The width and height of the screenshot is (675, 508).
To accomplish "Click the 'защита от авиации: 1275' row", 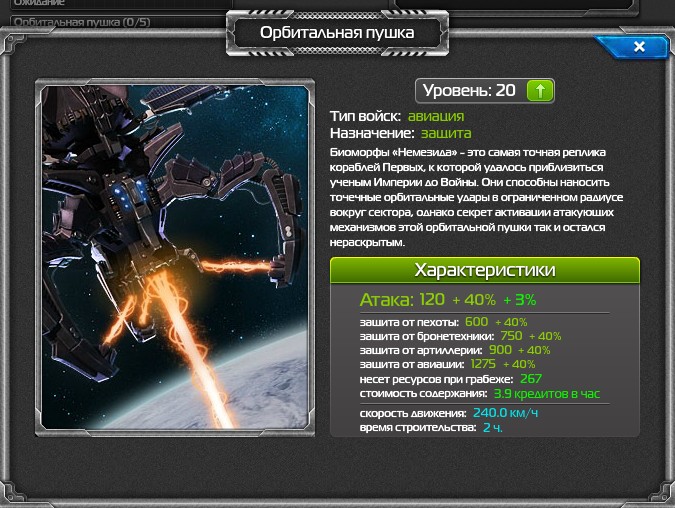I will pyautogui.click(x=447, y=365).
